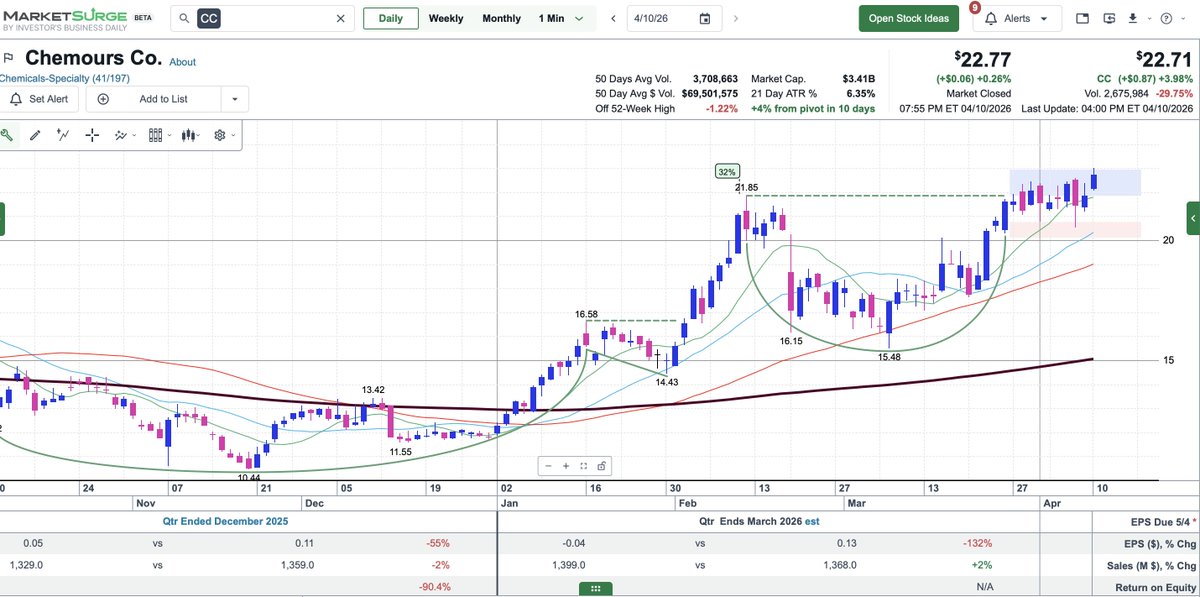Open the Alerts dropdown caret
The width and height of the screenshot is (1200, 597).
pos(1044,19)
